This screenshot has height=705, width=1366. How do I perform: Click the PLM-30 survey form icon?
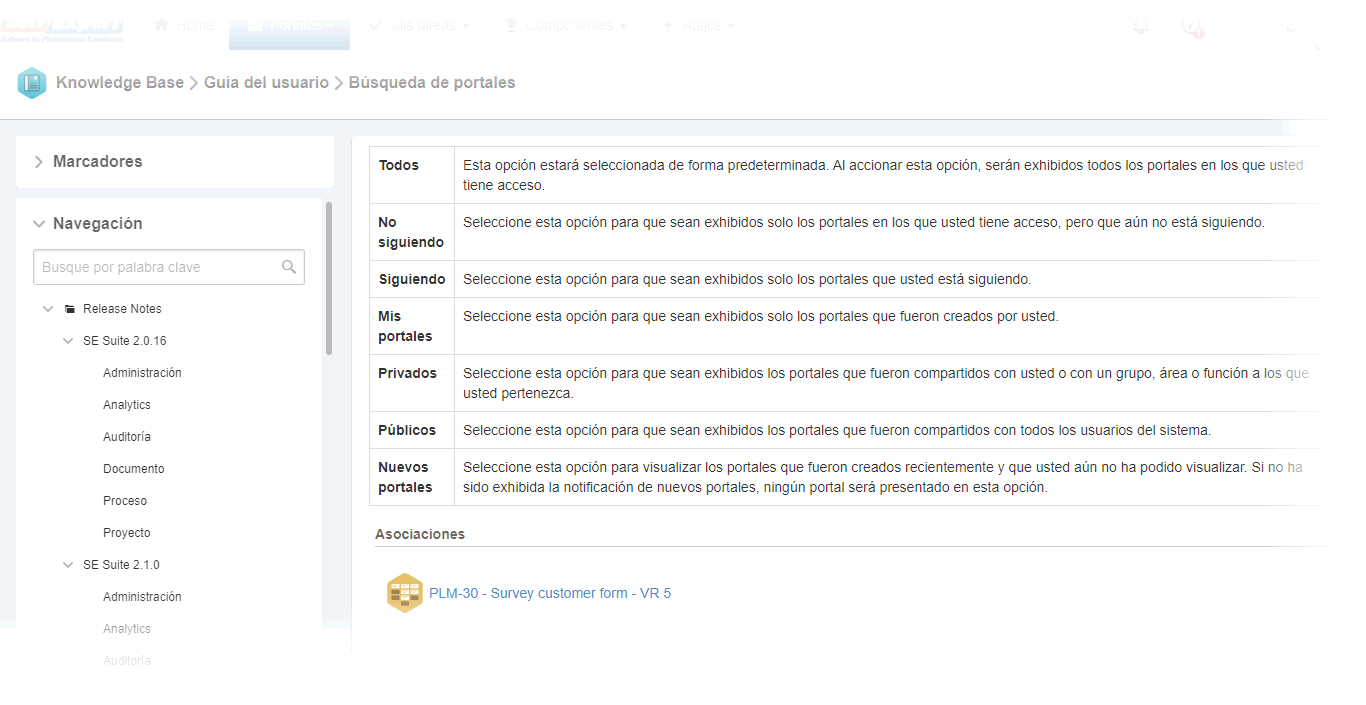coord(405,593)
